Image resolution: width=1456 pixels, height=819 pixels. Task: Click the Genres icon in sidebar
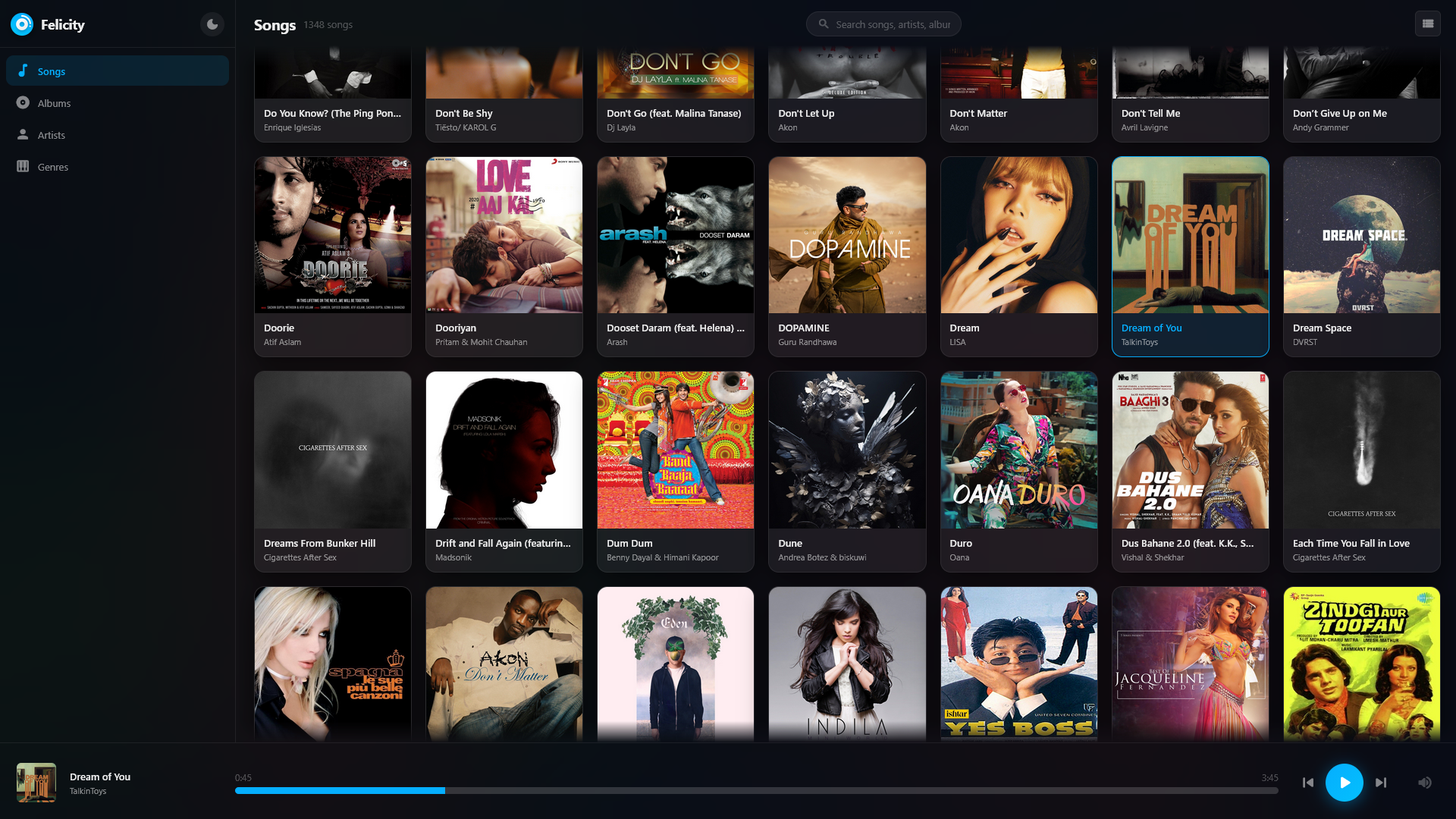23,166
